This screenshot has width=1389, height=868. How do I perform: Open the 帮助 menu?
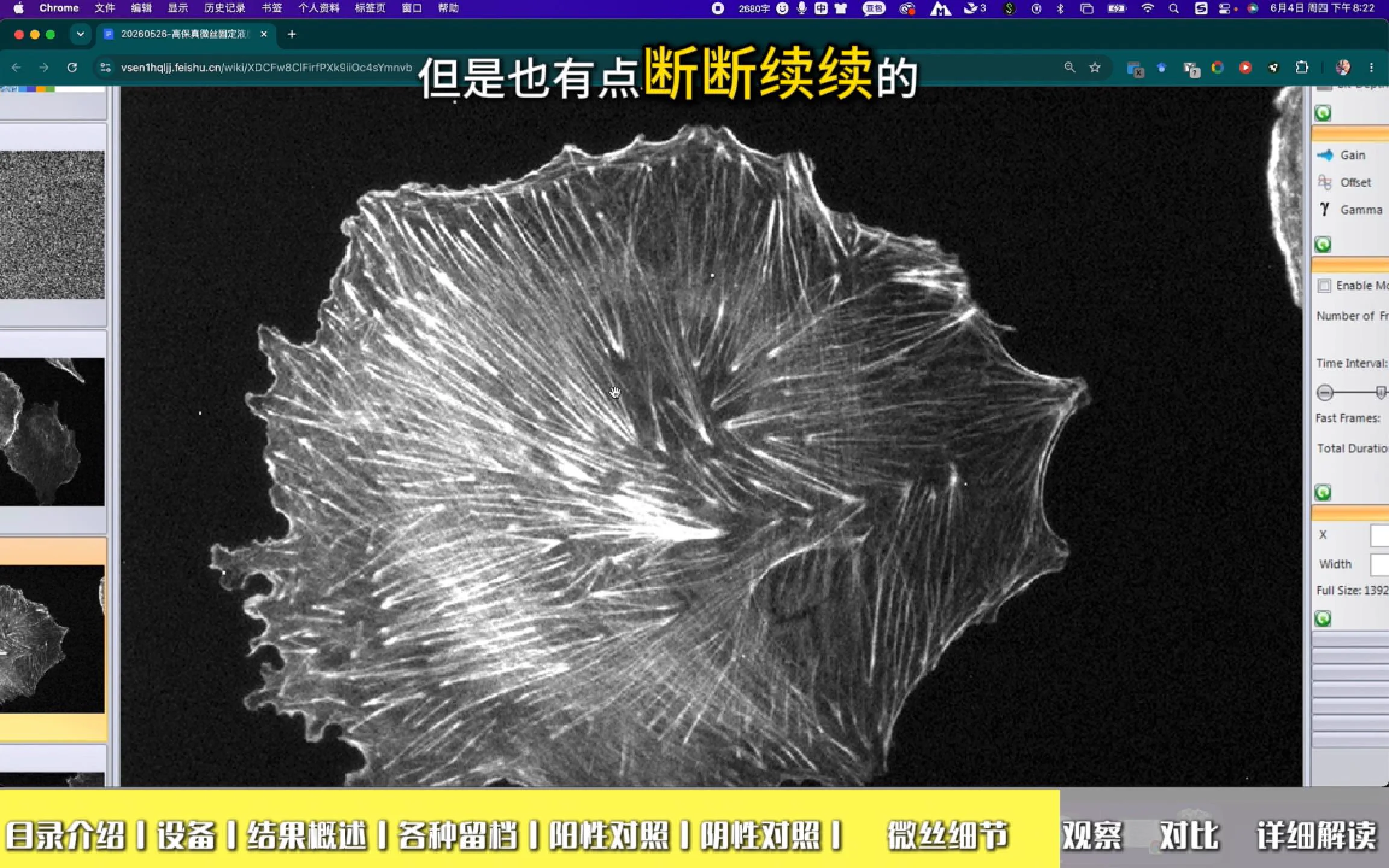point(448,8)
